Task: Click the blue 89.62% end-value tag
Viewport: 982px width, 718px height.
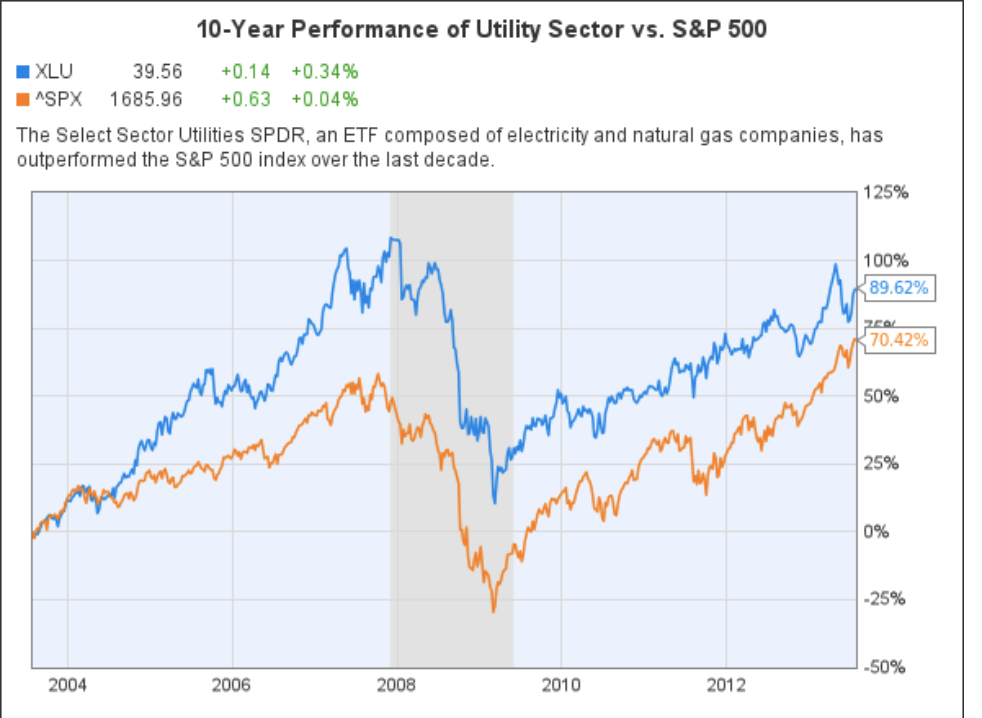Action: tap(898, 288)
